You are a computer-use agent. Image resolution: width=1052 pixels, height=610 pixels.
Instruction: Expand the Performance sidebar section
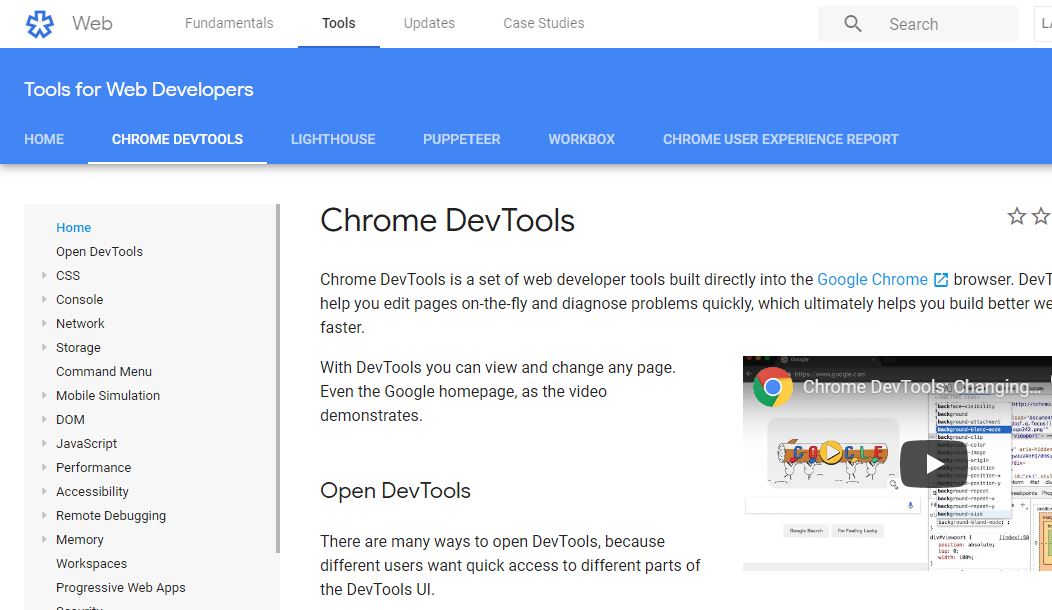tap(44, 467)
